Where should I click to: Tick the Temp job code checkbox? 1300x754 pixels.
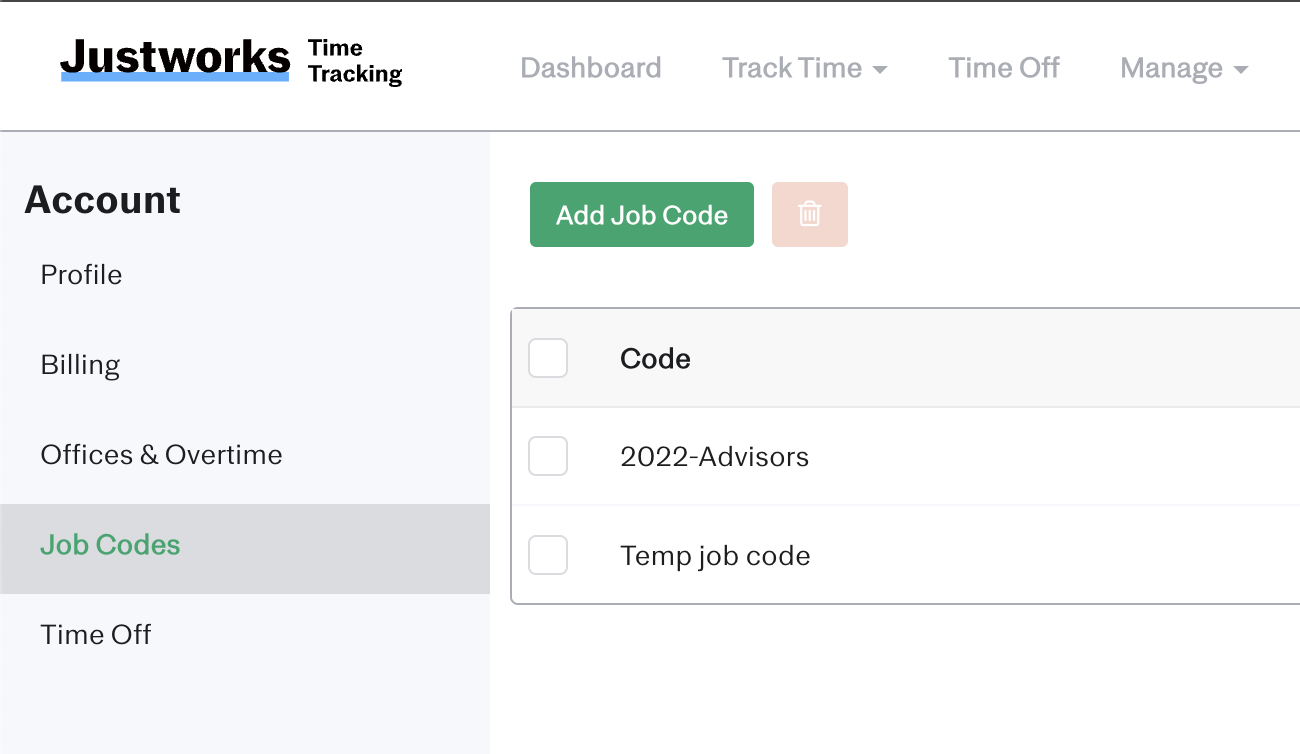click(548, 555)
